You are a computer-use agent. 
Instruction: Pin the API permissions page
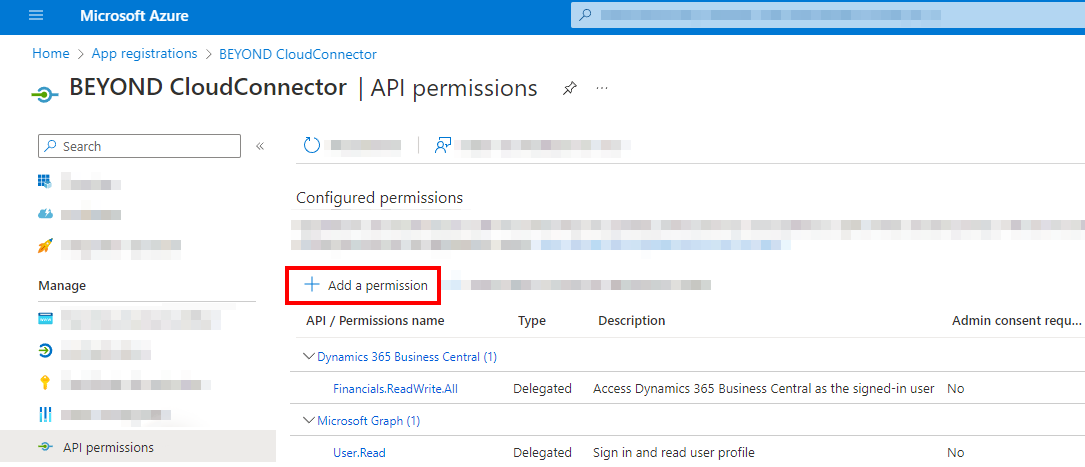click(x=569, y=89)
